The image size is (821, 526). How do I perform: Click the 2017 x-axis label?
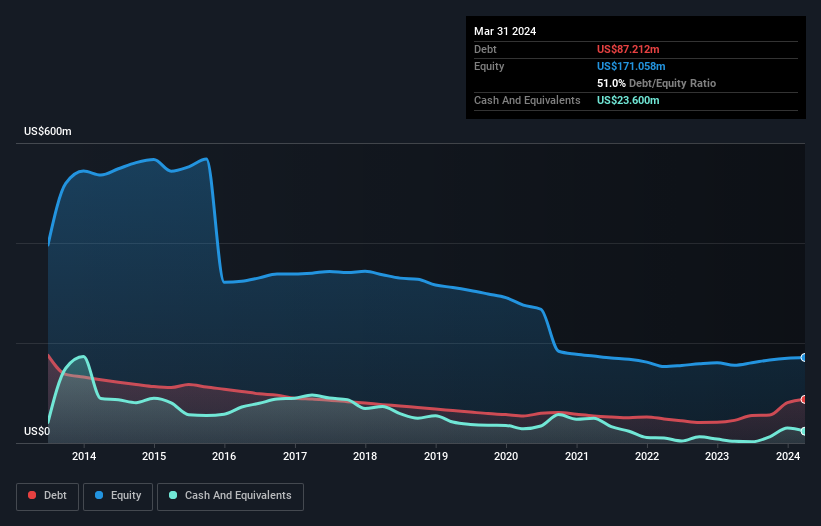[295, 456]
